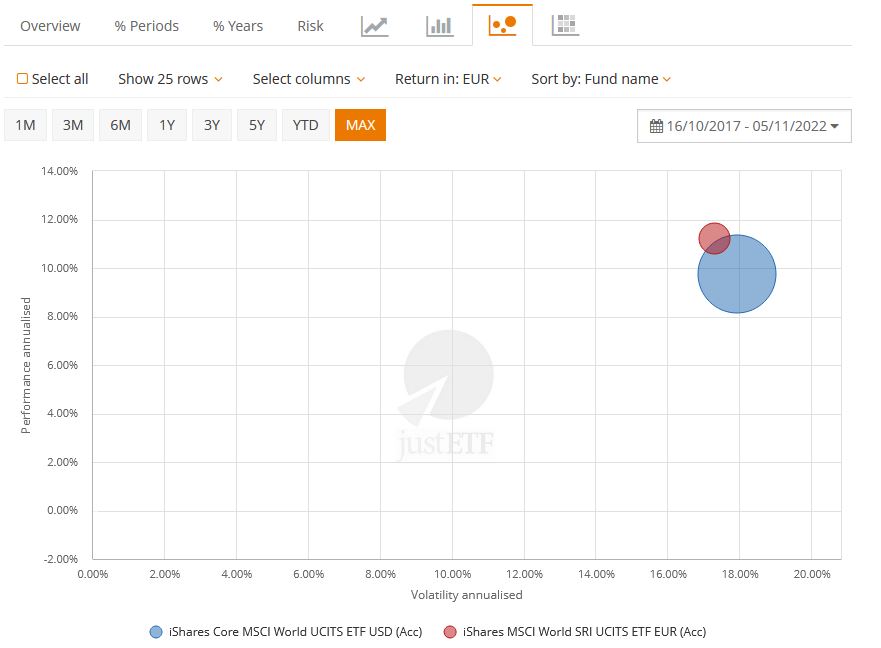This screenshot has width=881, height=648.
Task: Select the 3Y time period
Action: coord(212,125)
